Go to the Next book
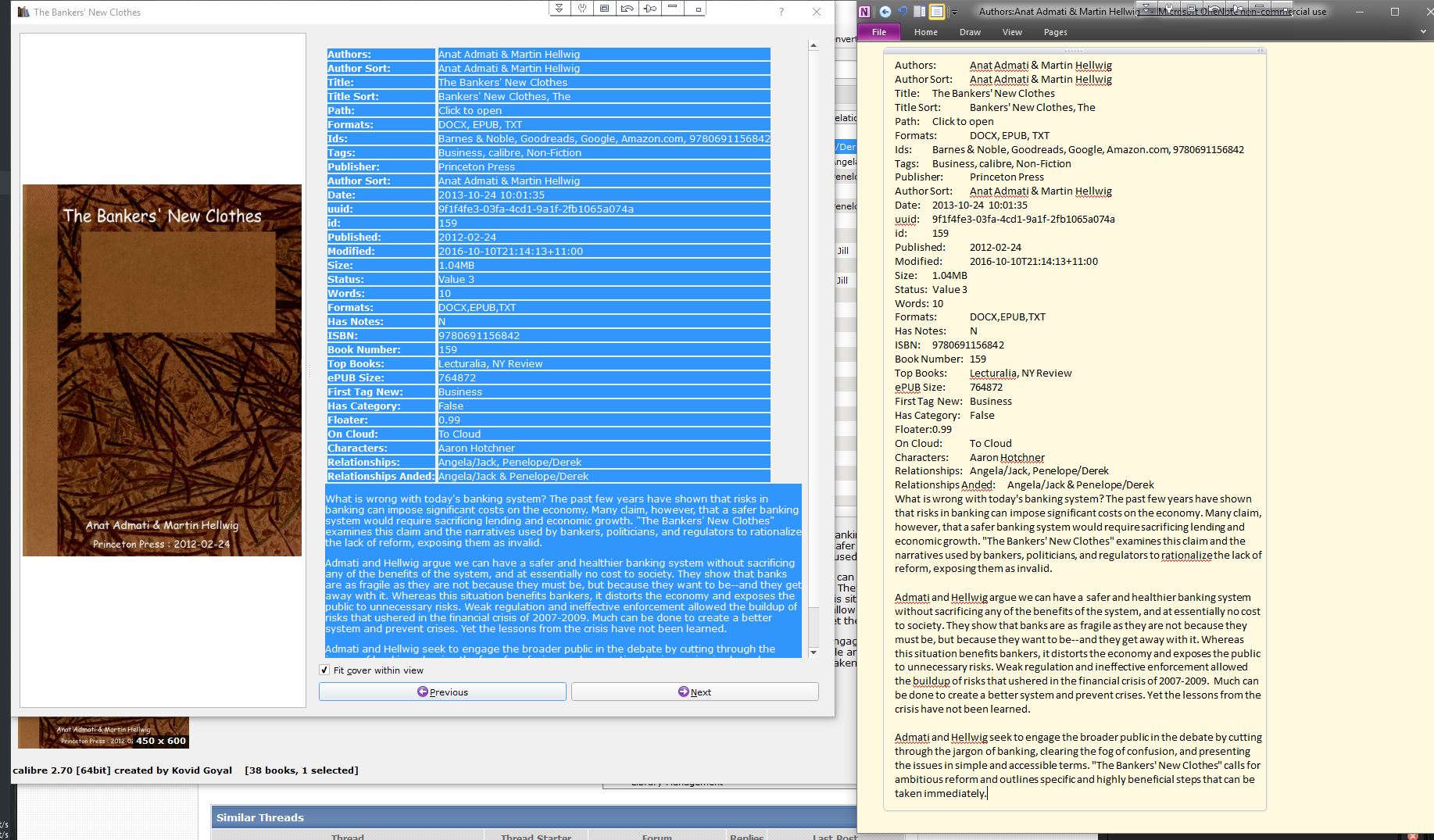 tap(695, 692)
